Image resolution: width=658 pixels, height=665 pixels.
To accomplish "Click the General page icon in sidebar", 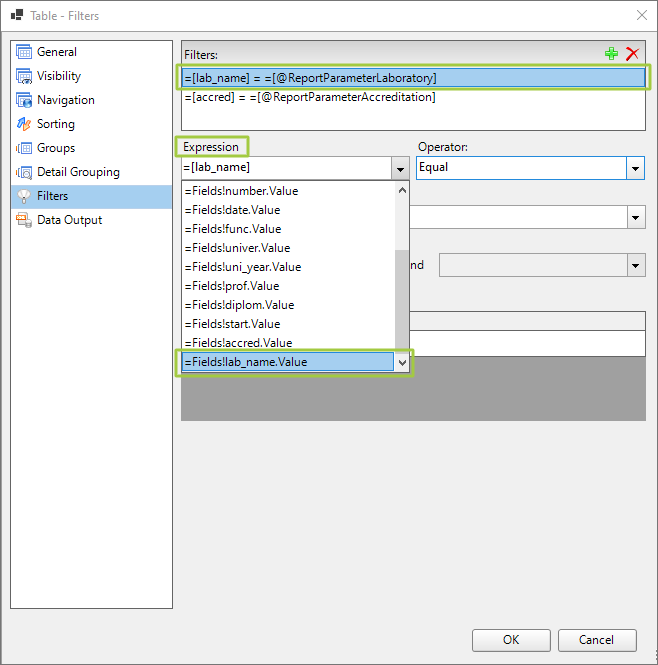I will 24,52.
